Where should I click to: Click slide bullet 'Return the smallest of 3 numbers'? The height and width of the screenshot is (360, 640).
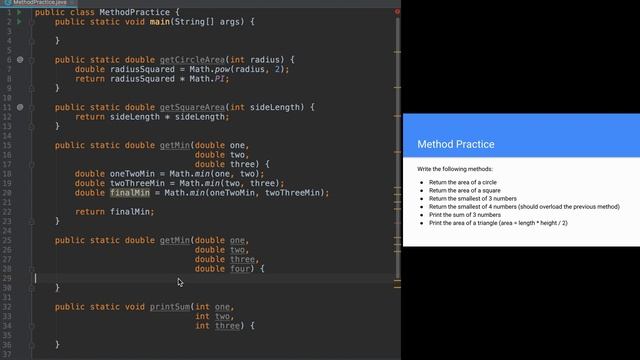click(473, 199)
